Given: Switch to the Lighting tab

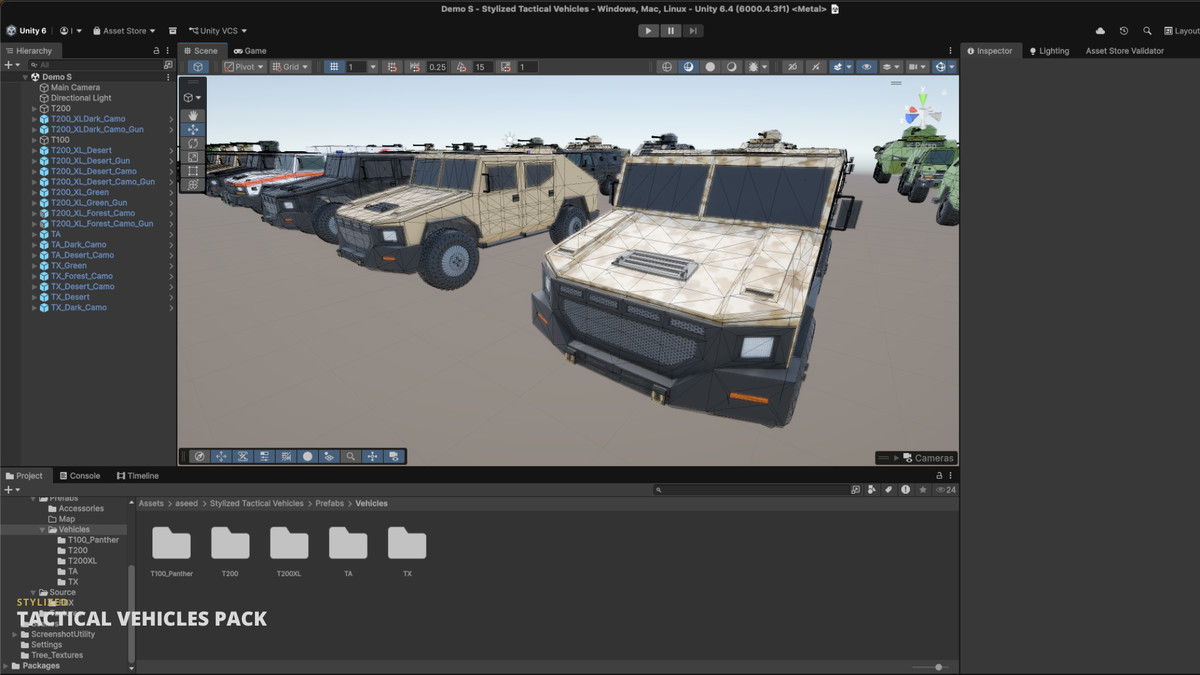Looking at the screenshot, I should click(1048, 51).
